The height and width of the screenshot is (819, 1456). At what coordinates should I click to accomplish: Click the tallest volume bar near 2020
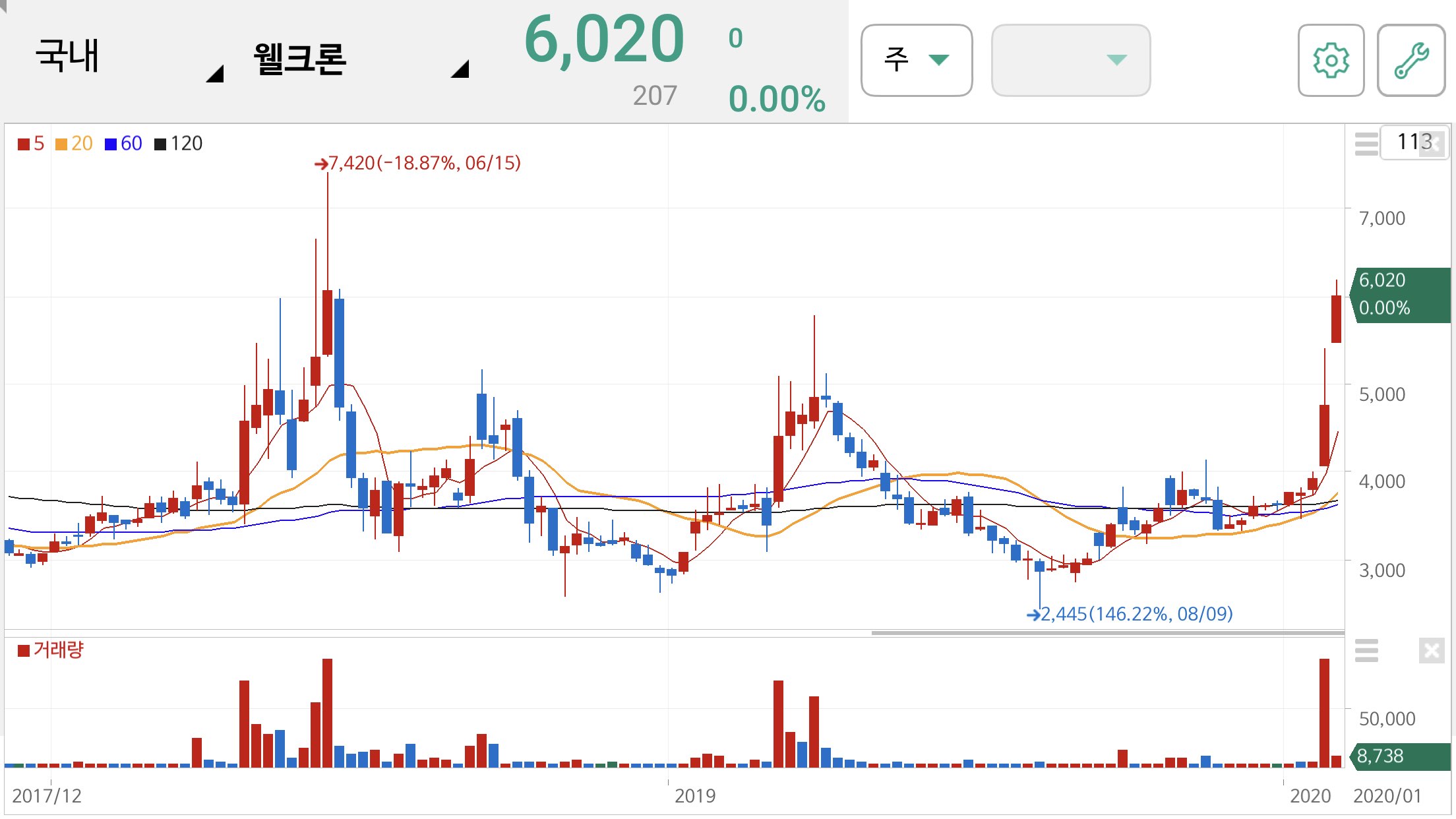pyautogui.click(x=1324, y=713)
